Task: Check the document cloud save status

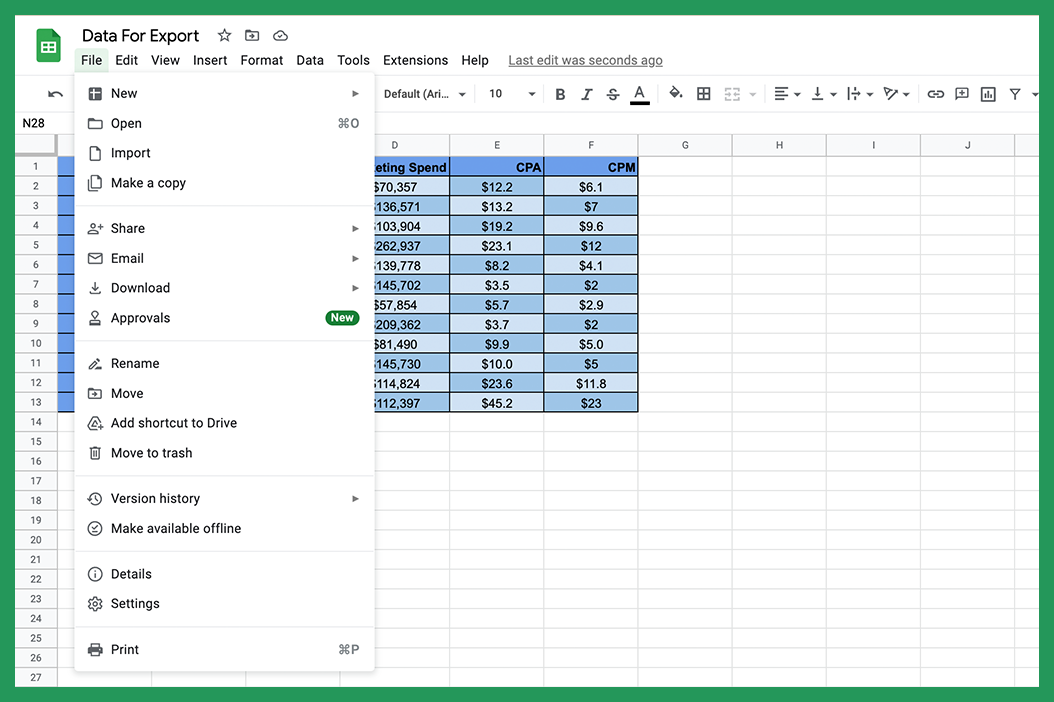Action: [x=279, y=34]
